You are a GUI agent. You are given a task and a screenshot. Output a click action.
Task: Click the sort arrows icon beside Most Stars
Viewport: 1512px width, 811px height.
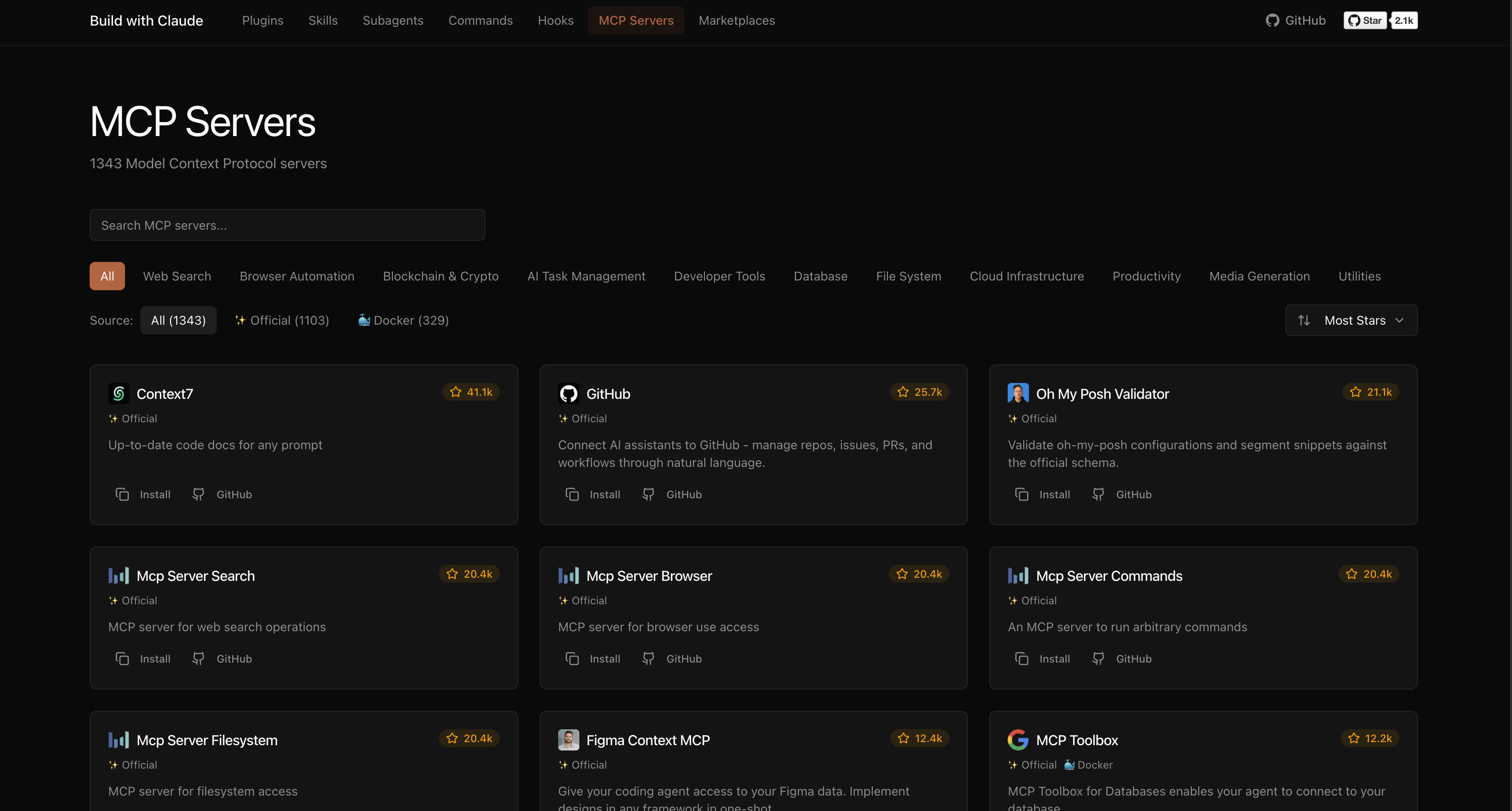click(x=1304, y=320)
